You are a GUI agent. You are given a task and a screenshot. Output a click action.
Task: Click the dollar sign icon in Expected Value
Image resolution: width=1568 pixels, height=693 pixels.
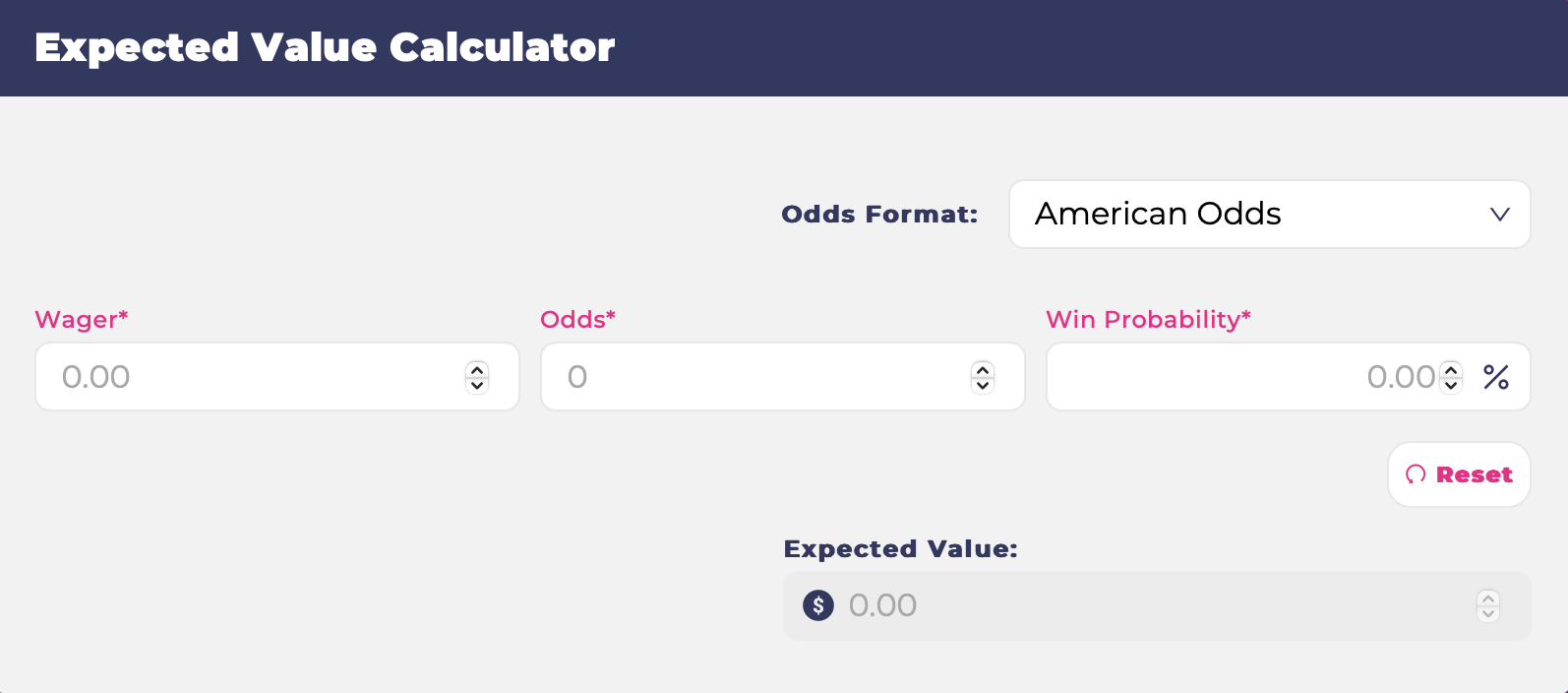(x=817, y=605)
